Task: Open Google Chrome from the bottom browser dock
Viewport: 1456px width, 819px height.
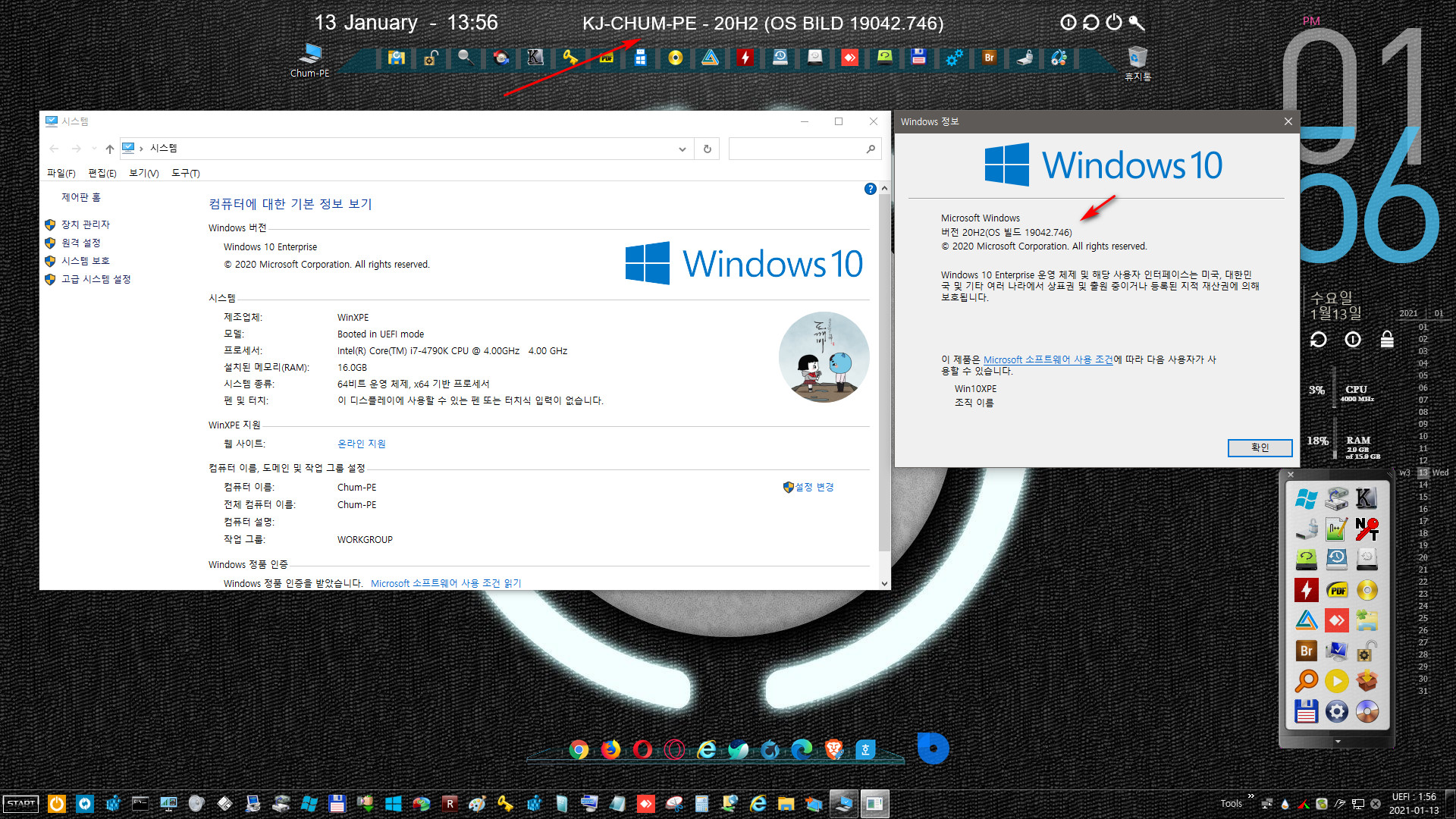Action: 579,750
